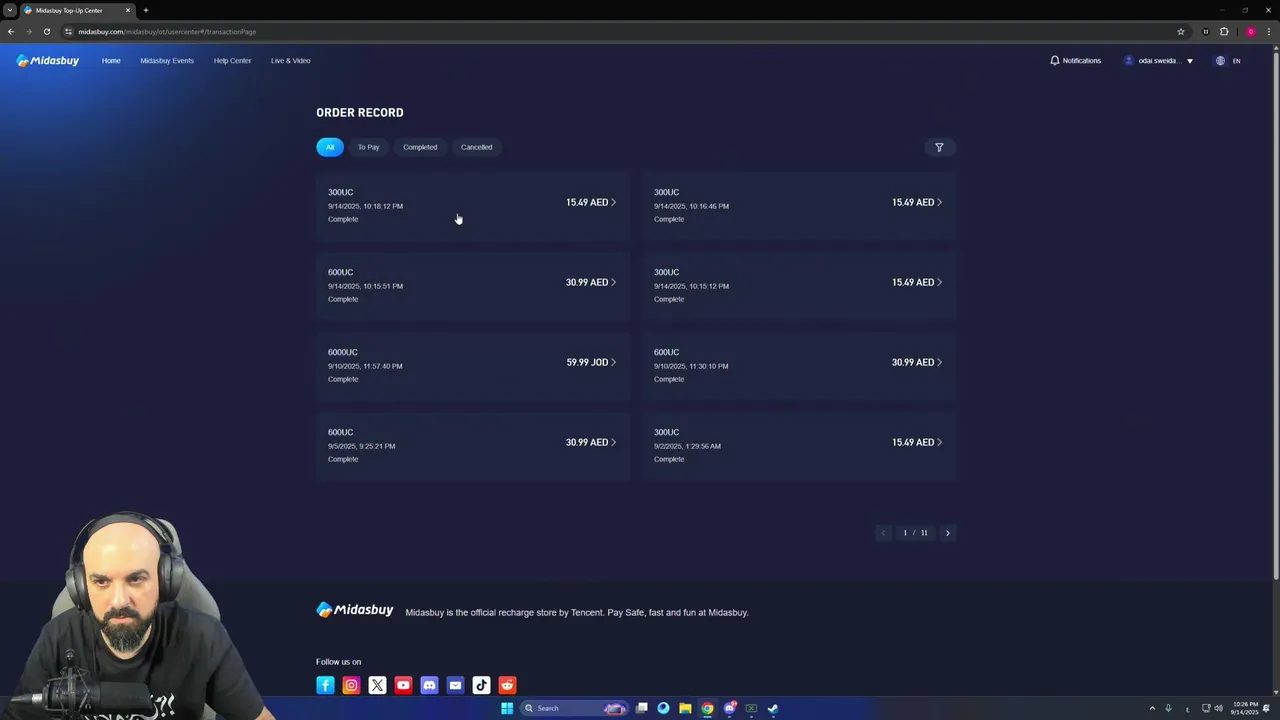Open Chrome extensions puzzle icon
This screenshot has height=720, width=1280.
pyautogui.click(x=1224, y=31)
